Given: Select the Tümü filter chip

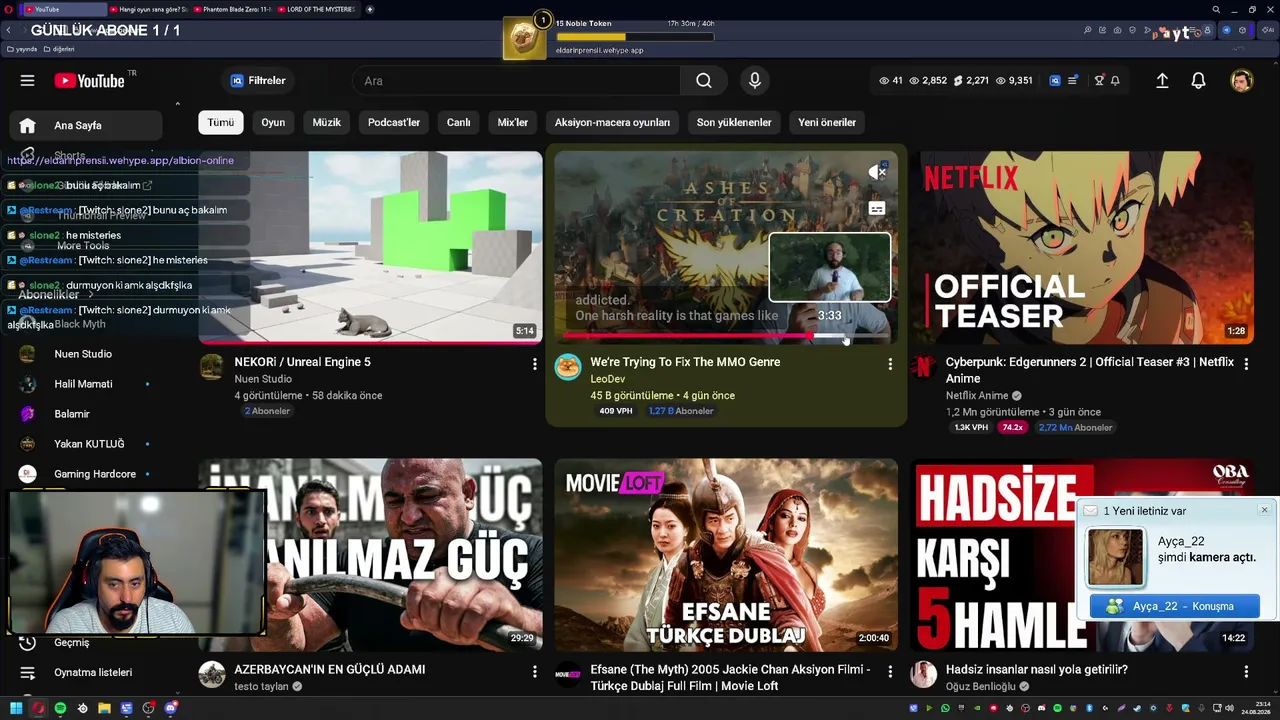Looking at the screenshot, I should [221, 122].
